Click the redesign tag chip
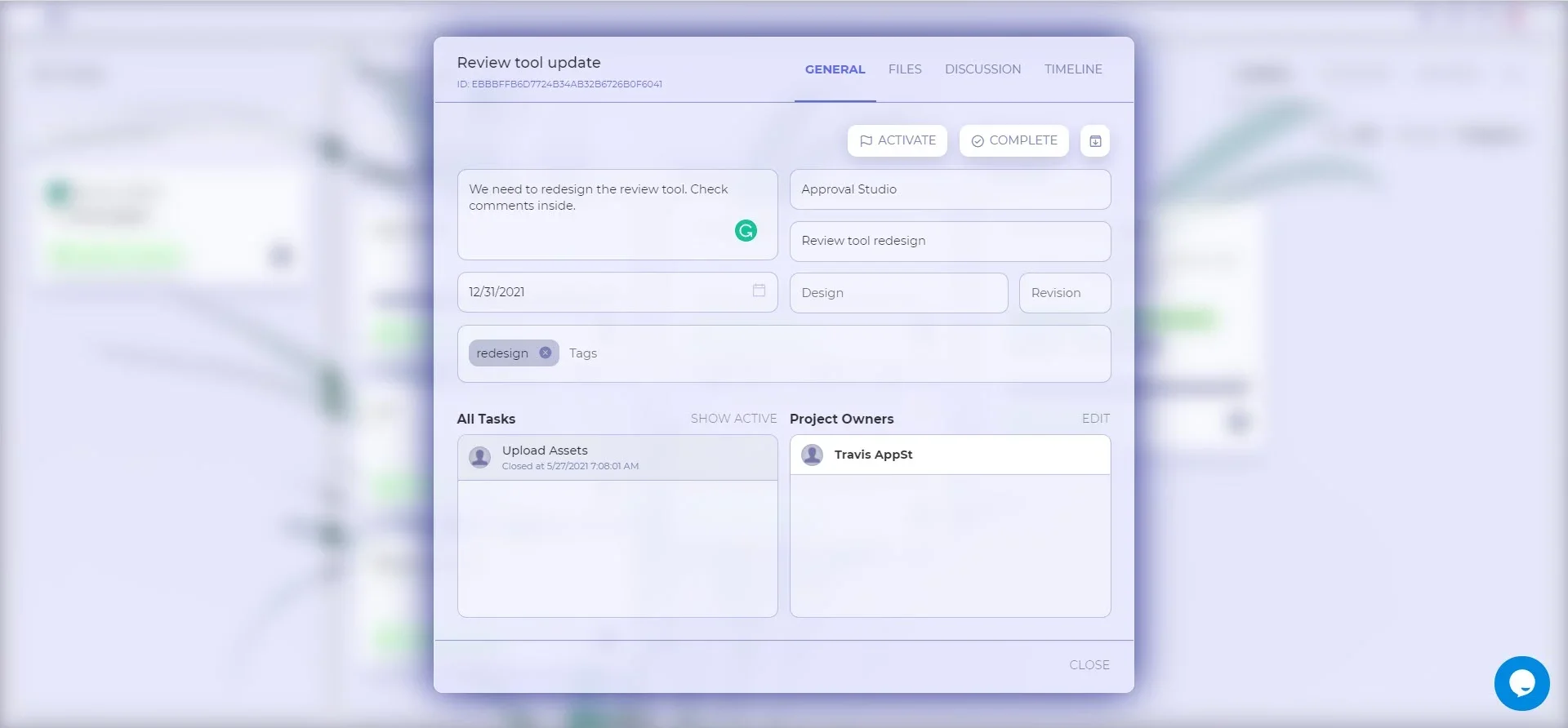1568x728 pixels. [514, 353]
